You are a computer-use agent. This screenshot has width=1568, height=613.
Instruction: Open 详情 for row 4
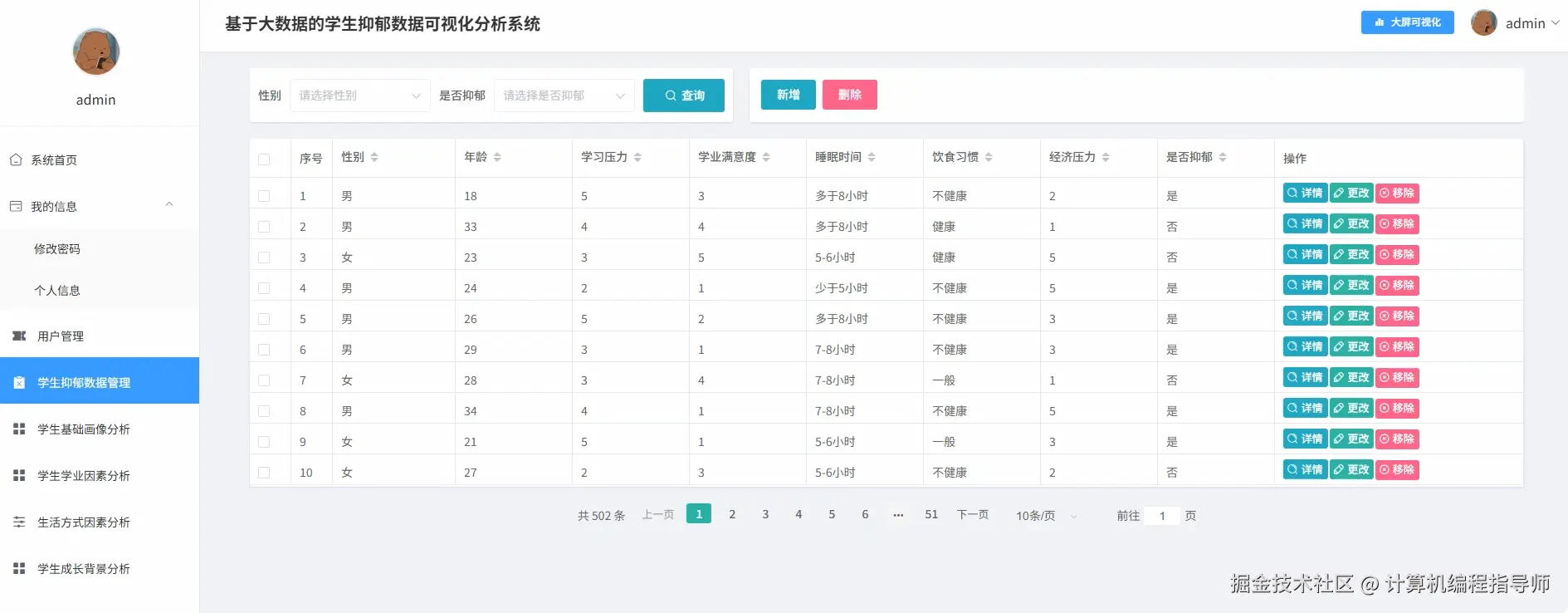[x=1305, y=285]
